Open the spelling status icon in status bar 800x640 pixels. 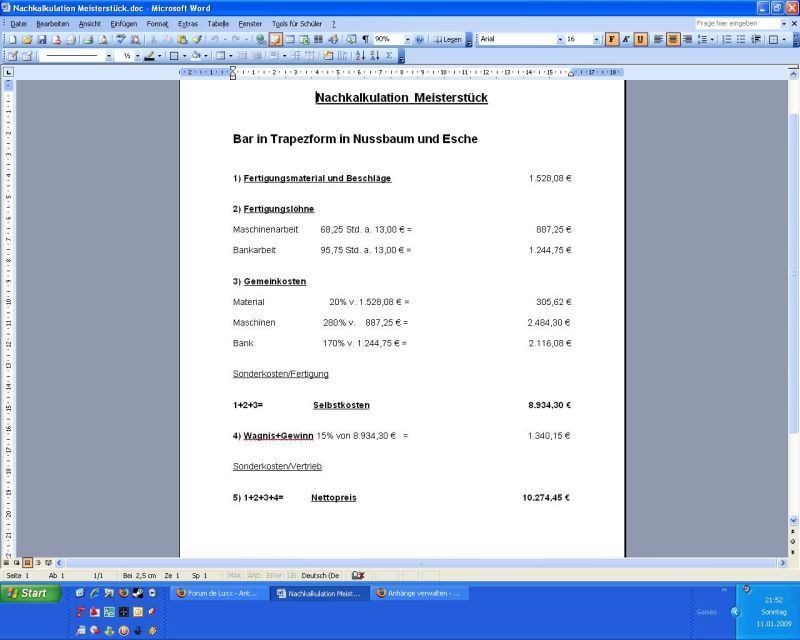358,575
